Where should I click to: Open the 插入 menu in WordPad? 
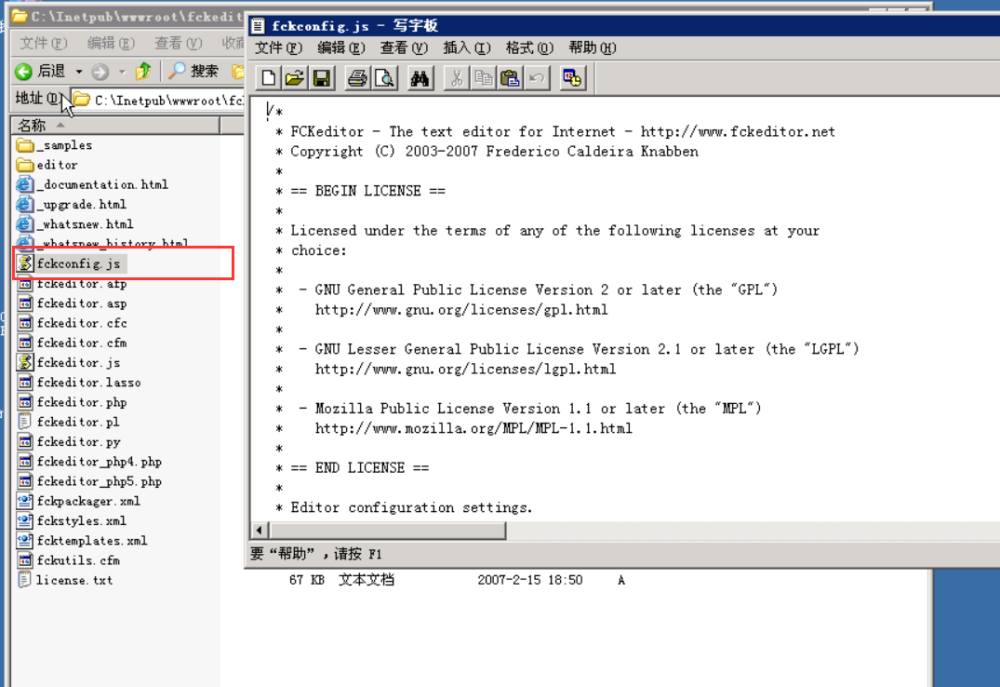467,48
